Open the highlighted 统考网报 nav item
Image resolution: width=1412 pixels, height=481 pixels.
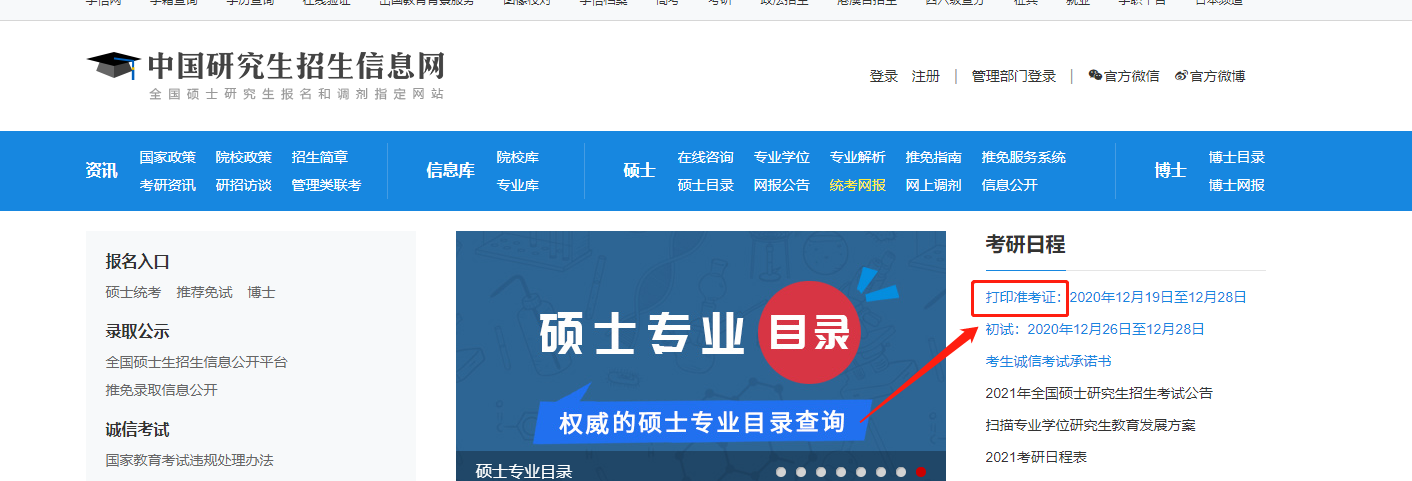pos(857,185)
